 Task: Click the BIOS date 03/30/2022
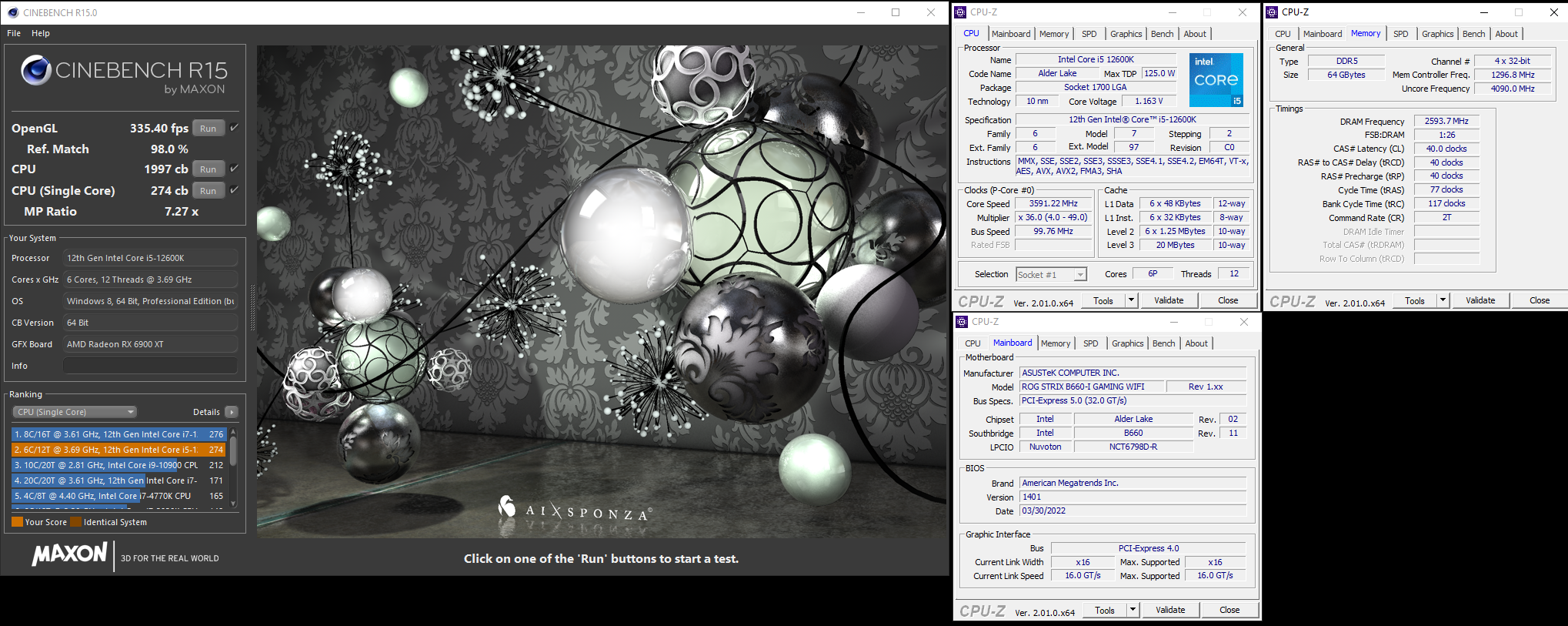pos(1133,511)
